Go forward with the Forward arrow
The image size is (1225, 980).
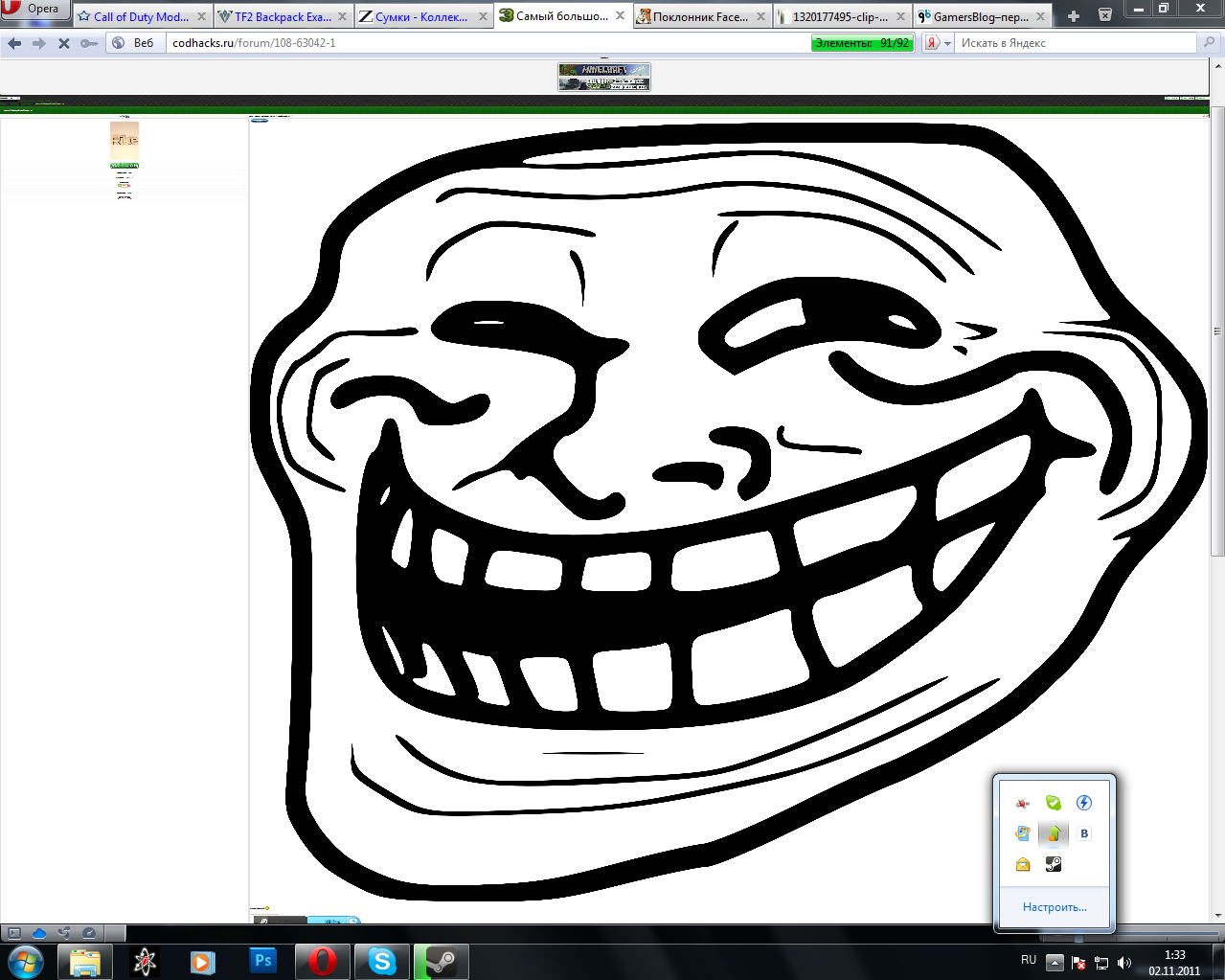(39, 43)
